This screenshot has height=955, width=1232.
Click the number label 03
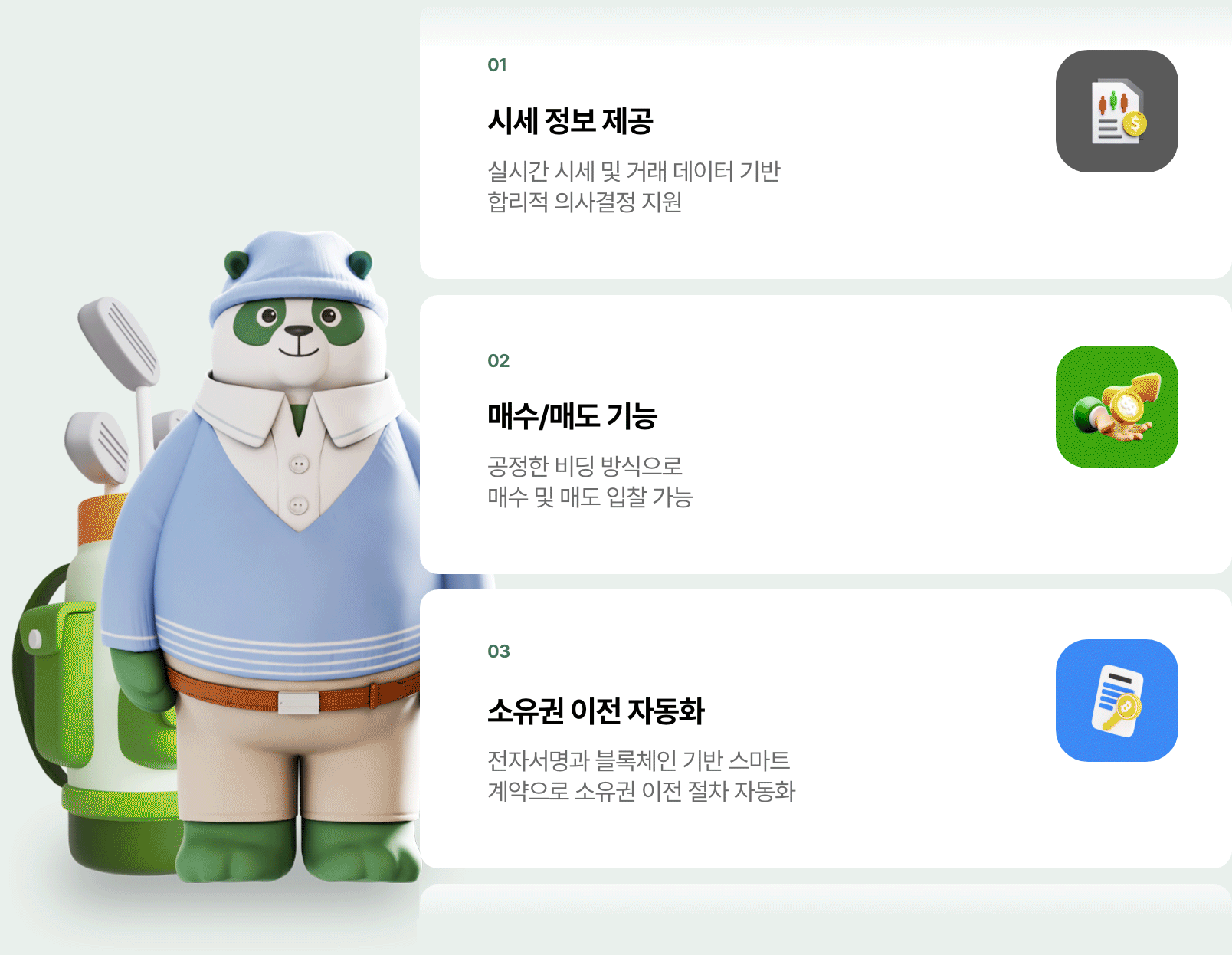pos(498,651)
